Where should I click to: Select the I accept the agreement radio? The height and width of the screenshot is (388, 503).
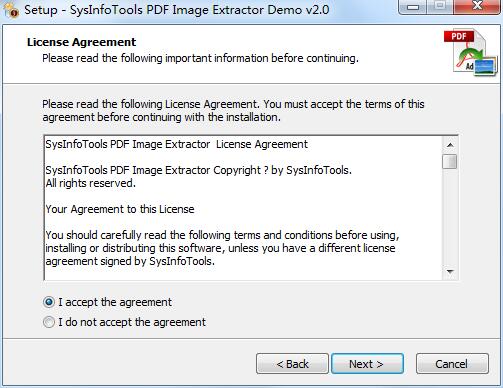(49, 302)
